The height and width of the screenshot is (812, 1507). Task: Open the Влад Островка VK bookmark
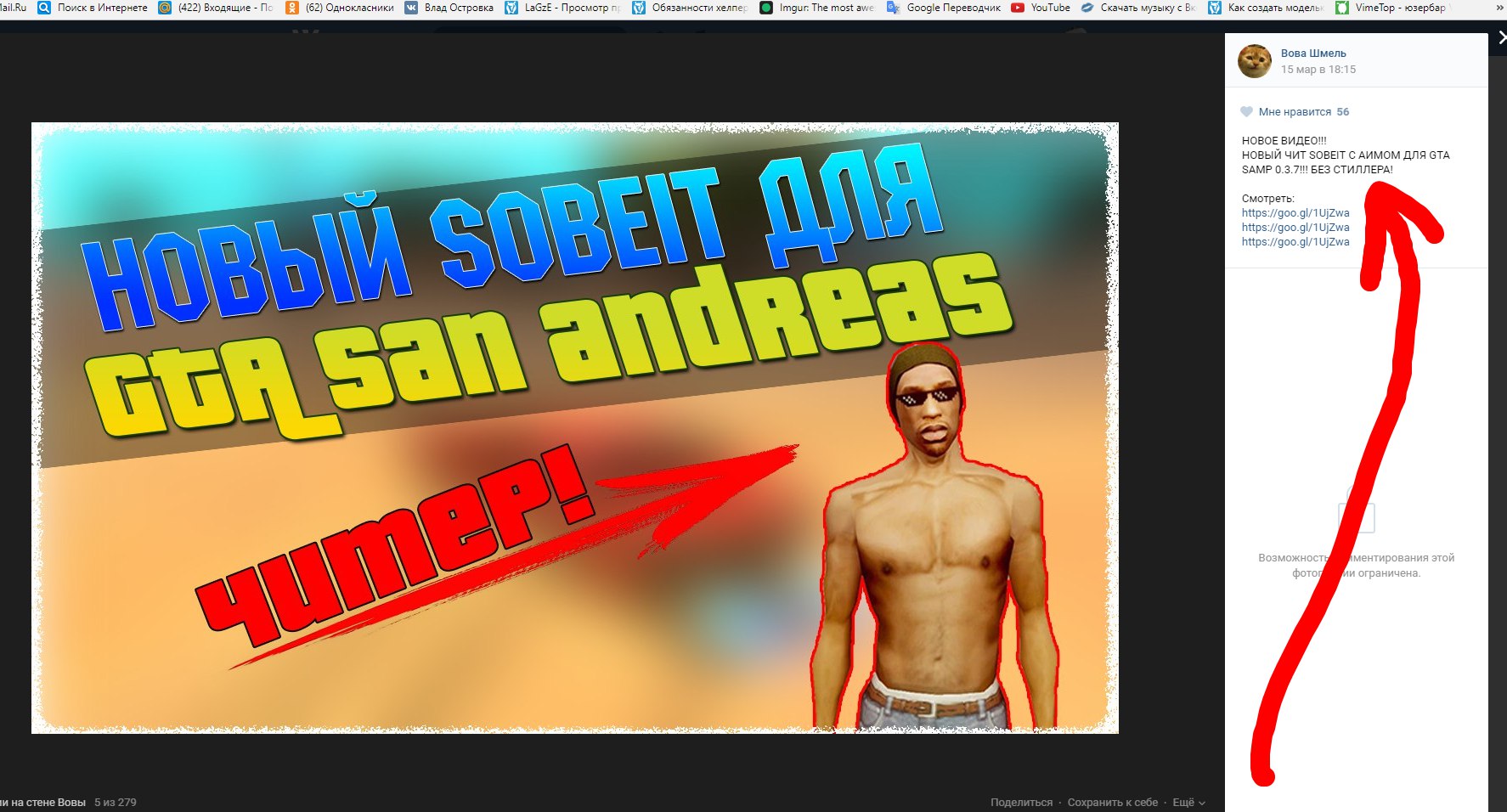449,8
